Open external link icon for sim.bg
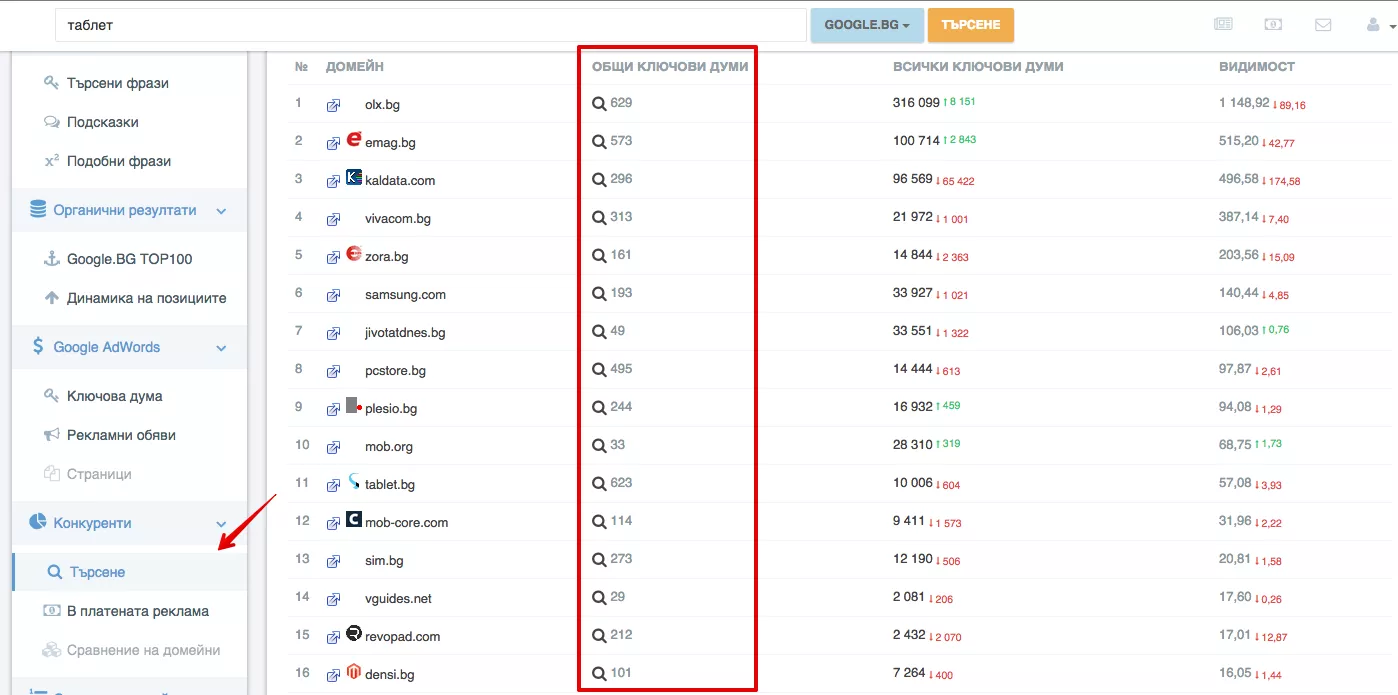 tap(333, 561)
